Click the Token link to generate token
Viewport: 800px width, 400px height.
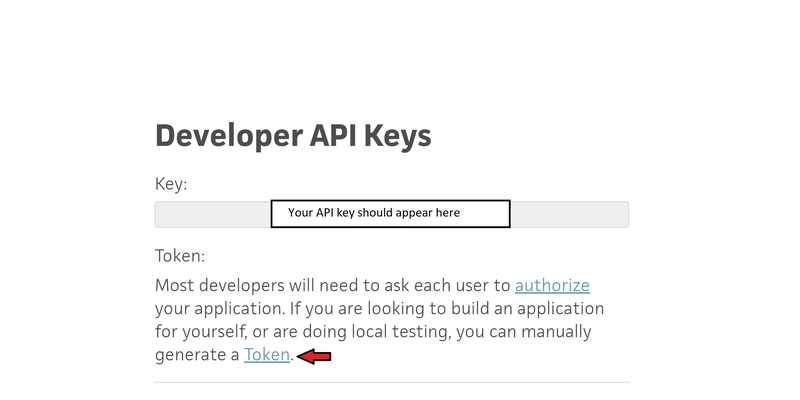tap(267, 355)
